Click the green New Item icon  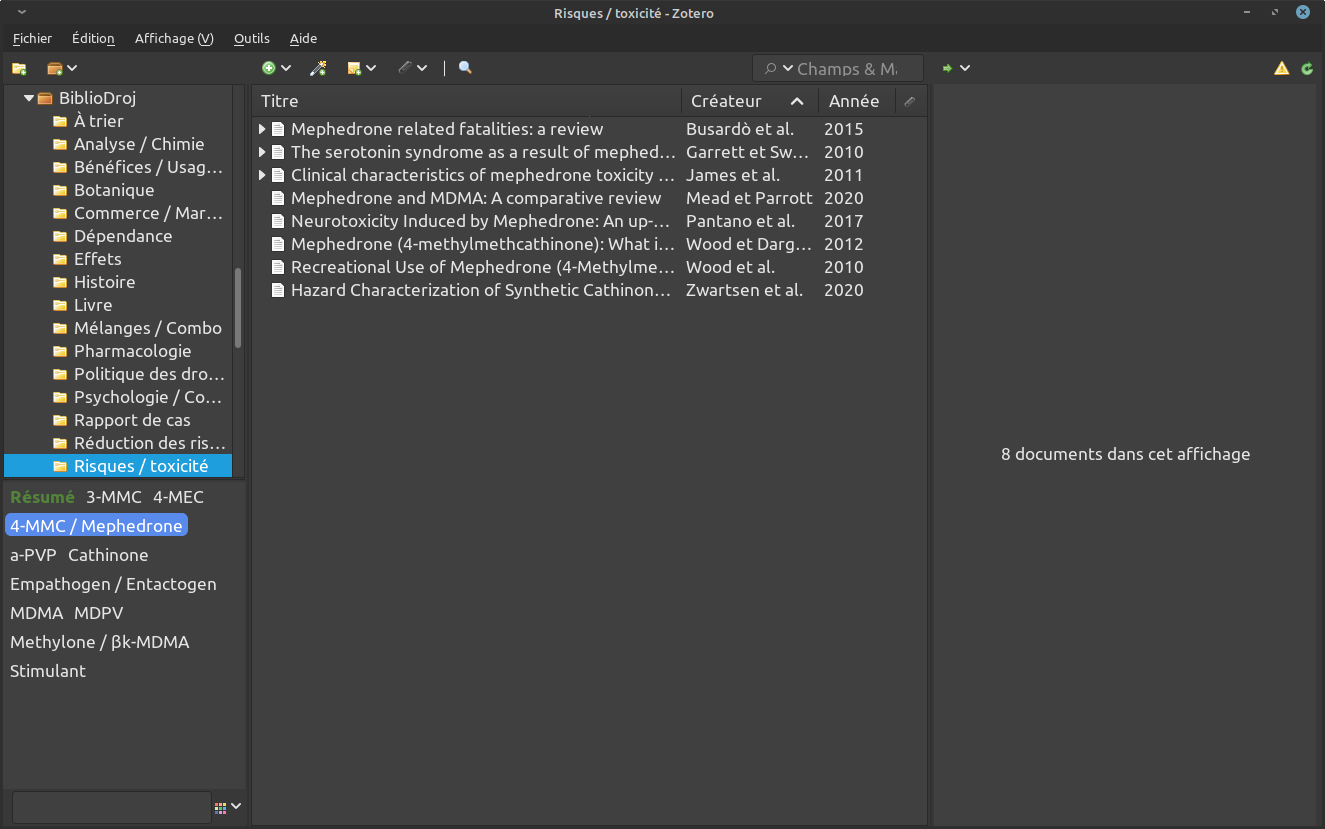click(x=268, y=68)
